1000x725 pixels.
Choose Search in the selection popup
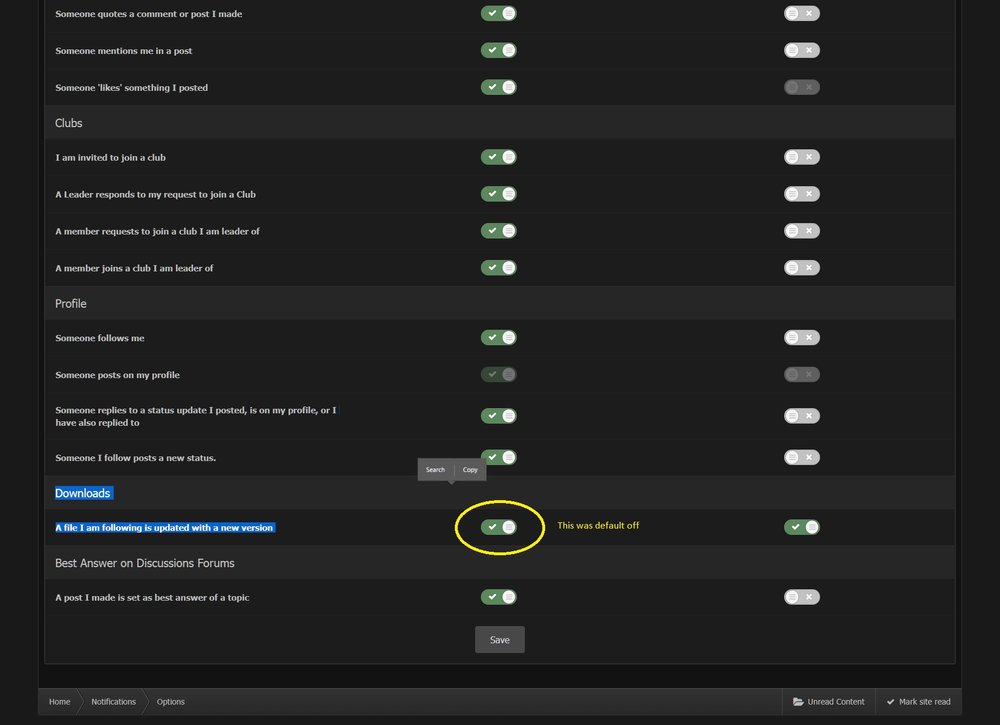pyautogui.click(x=435, y=470)
